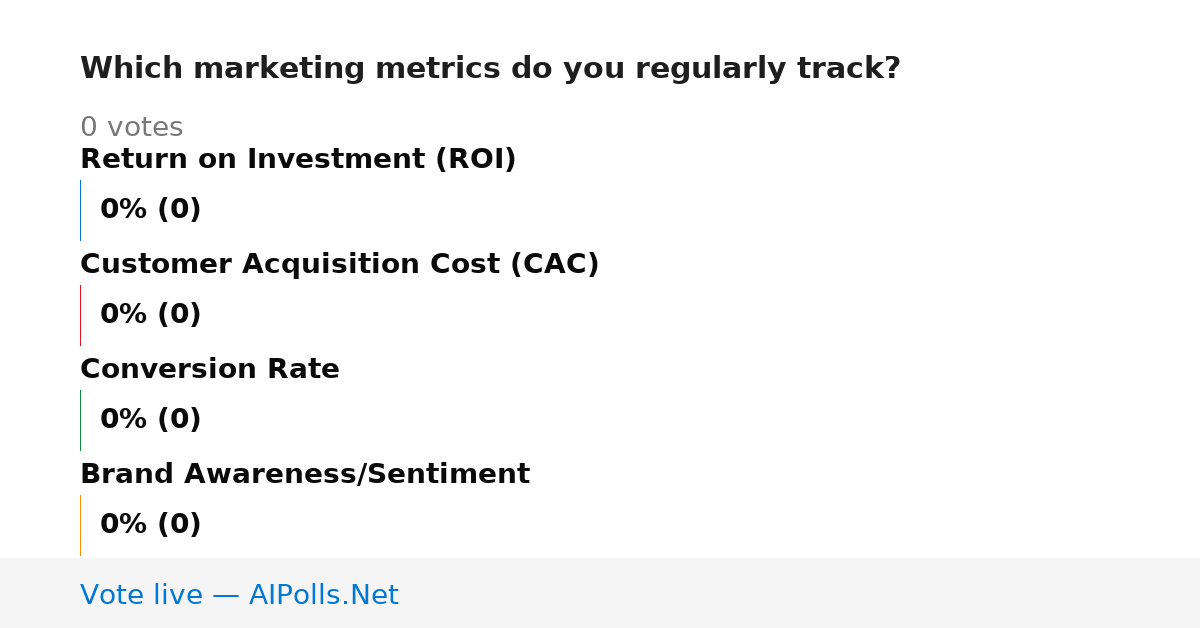Screen dimensions: 1200x628
Task: Click the '0 votes' count text
Action: pos(131,128)
